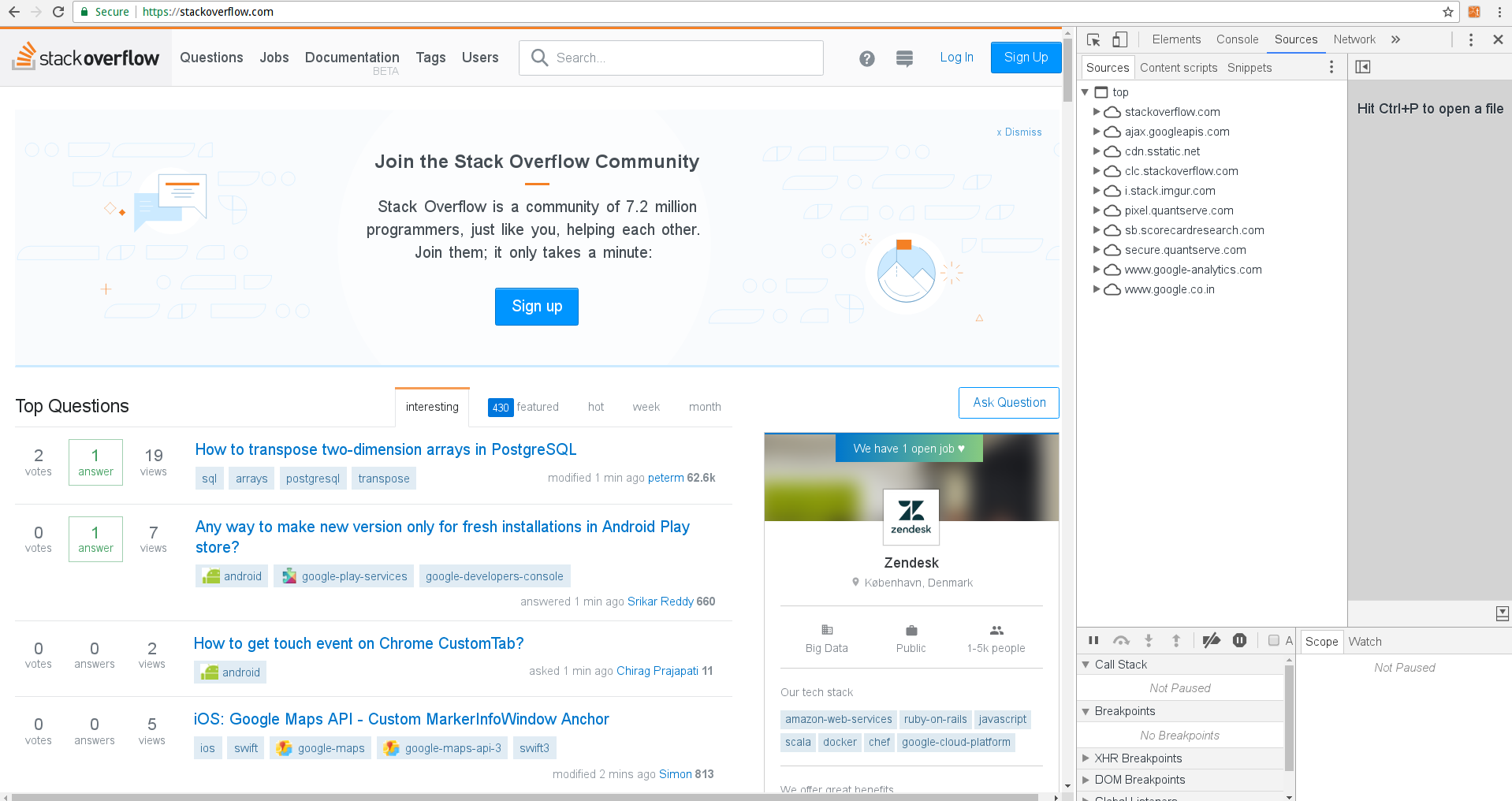1512x801 pixels.
Task: Open the Documentation nav link
Action: coord(352,58)
